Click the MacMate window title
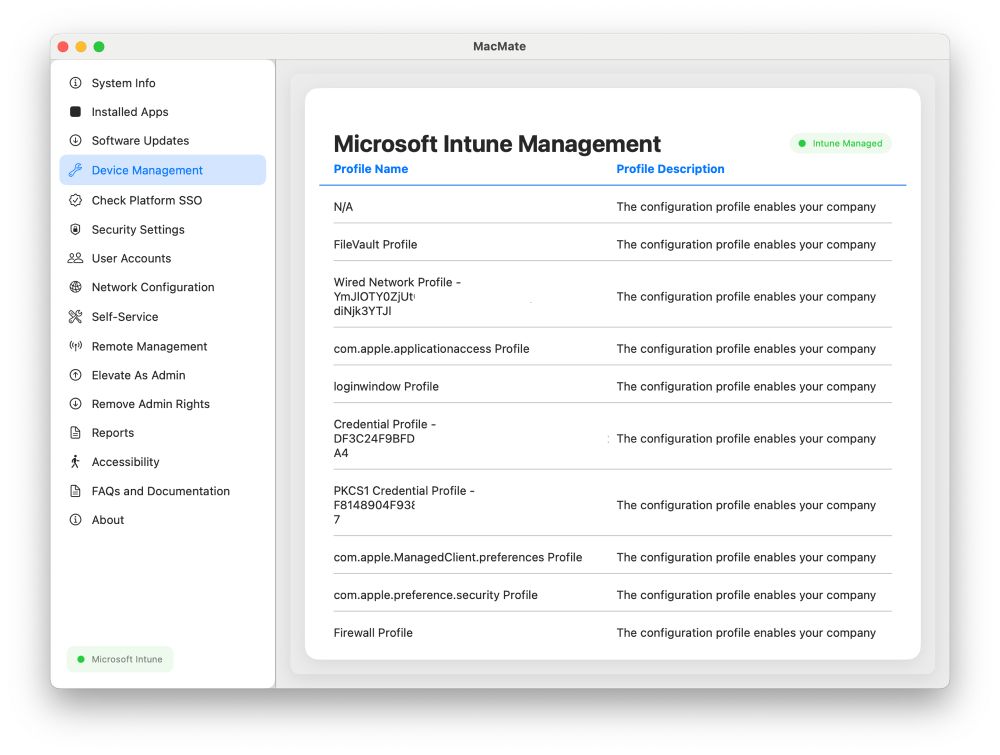Viewport: 1000px width, 755px height. (499, 46)
